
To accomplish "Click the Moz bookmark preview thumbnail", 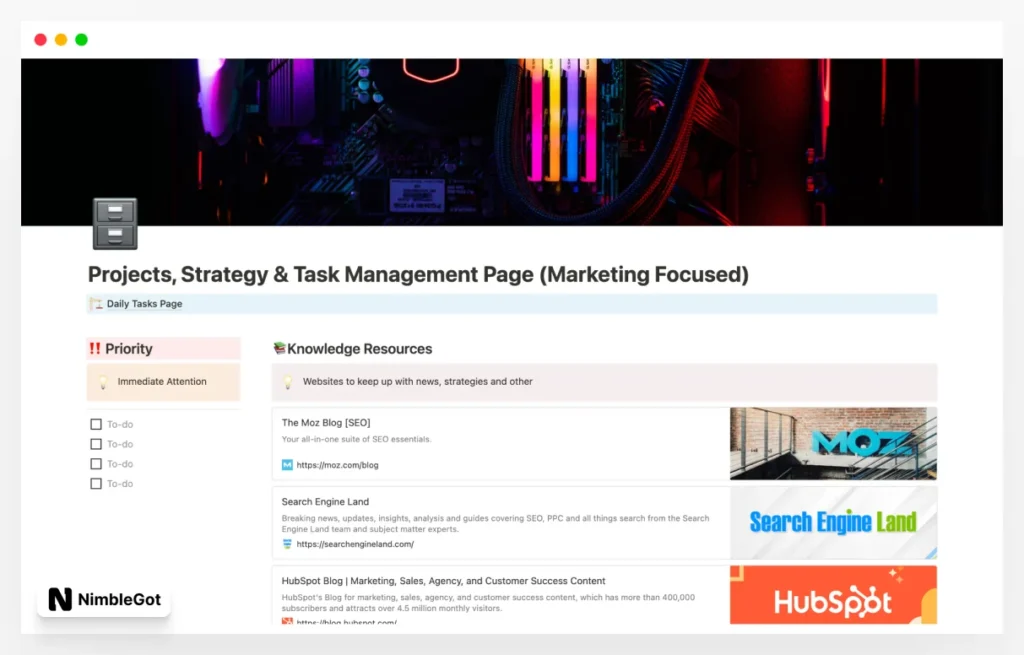I will tap(833, 443).
